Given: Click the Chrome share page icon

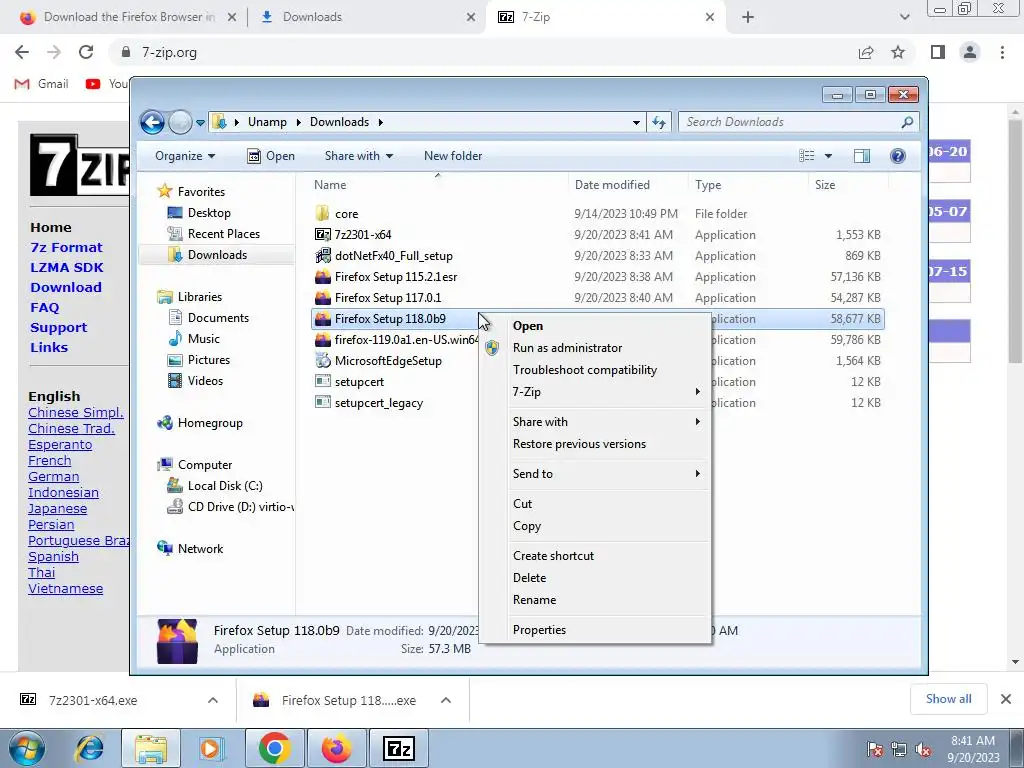Looking at the screenshot, I should click(x=866, y=52).
